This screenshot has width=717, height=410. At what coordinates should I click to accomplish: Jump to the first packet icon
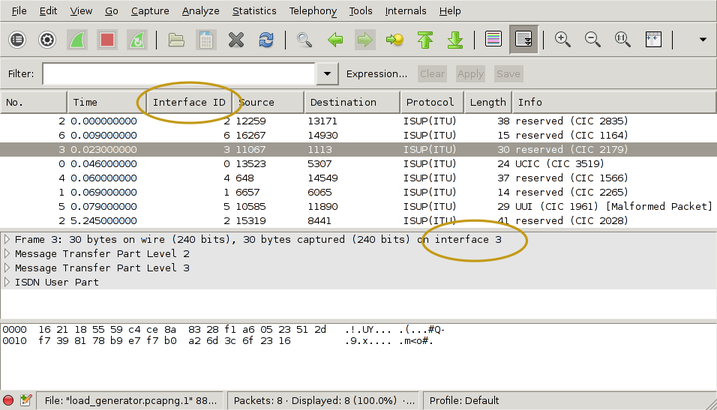[x=425, y=40]
